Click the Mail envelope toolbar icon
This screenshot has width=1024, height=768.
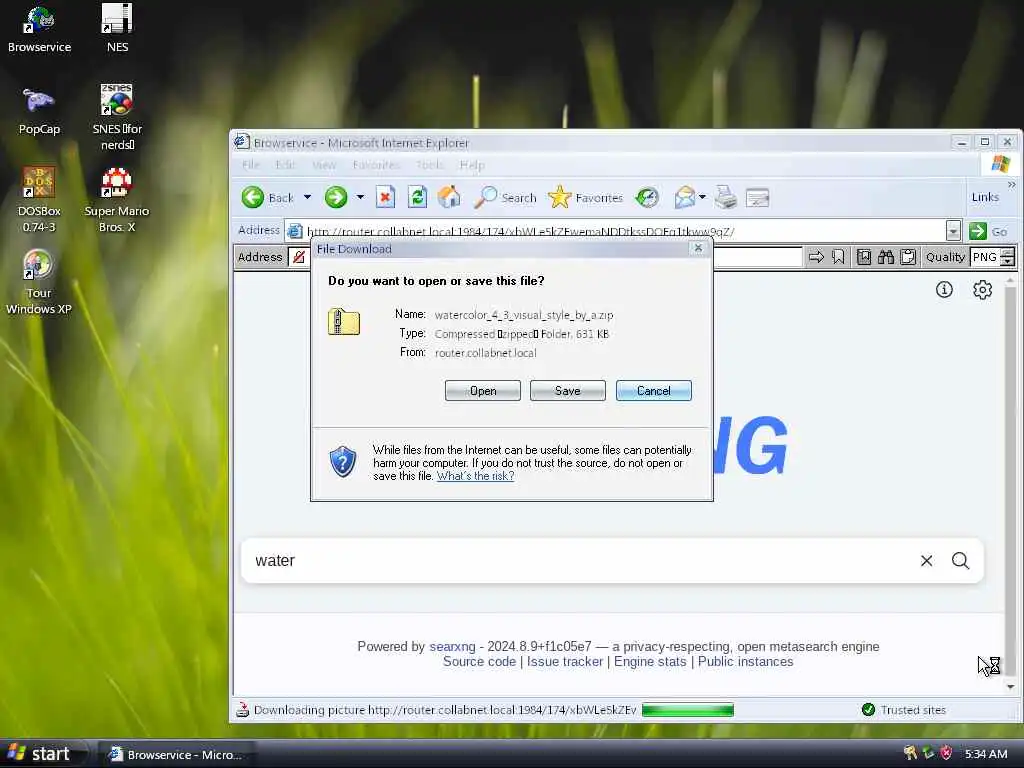[684, 197]
